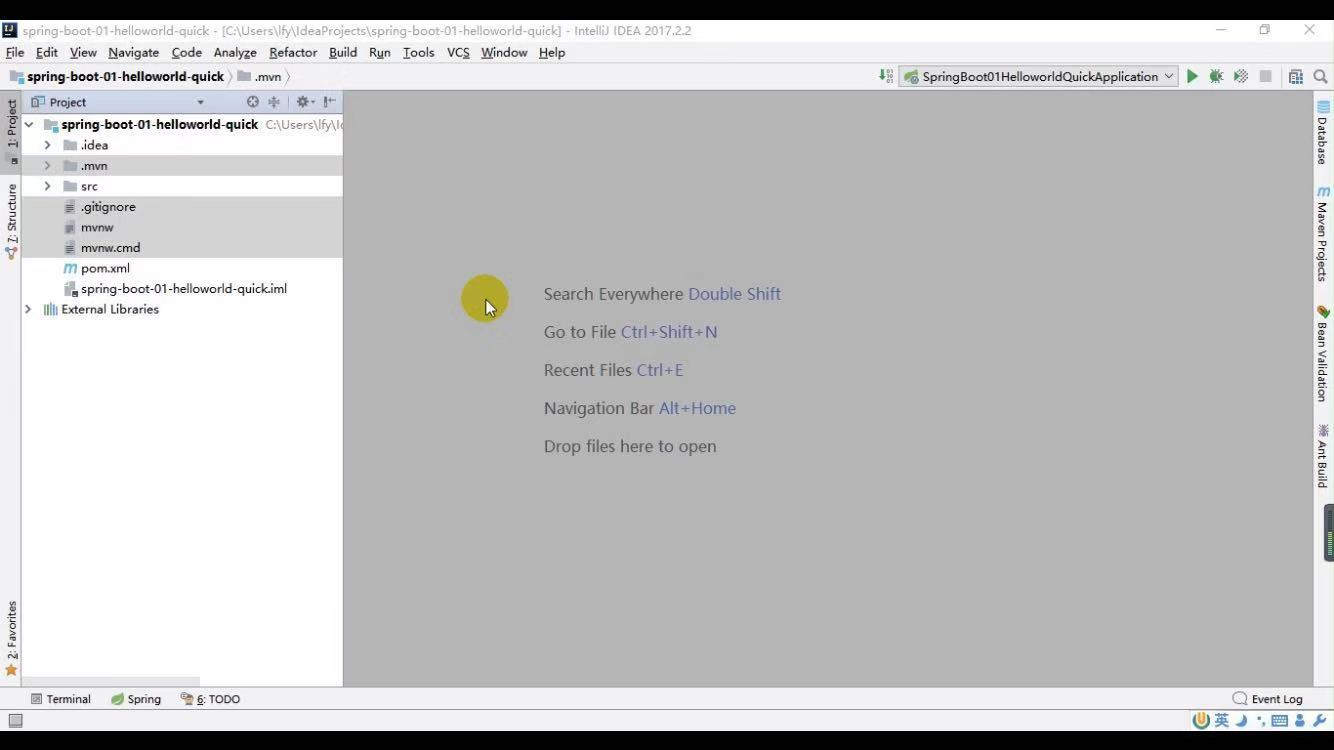Run with coverage icon in toolbar
Screen dimensions: 1334x750
(x=1241, y=76)
